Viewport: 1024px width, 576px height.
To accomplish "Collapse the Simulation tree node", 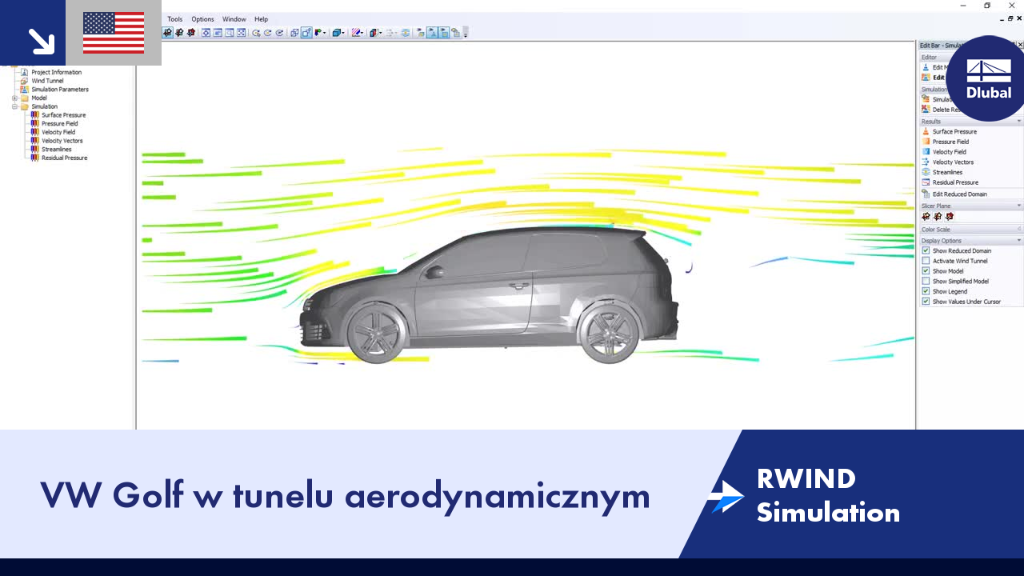I will tap(14, 106).
